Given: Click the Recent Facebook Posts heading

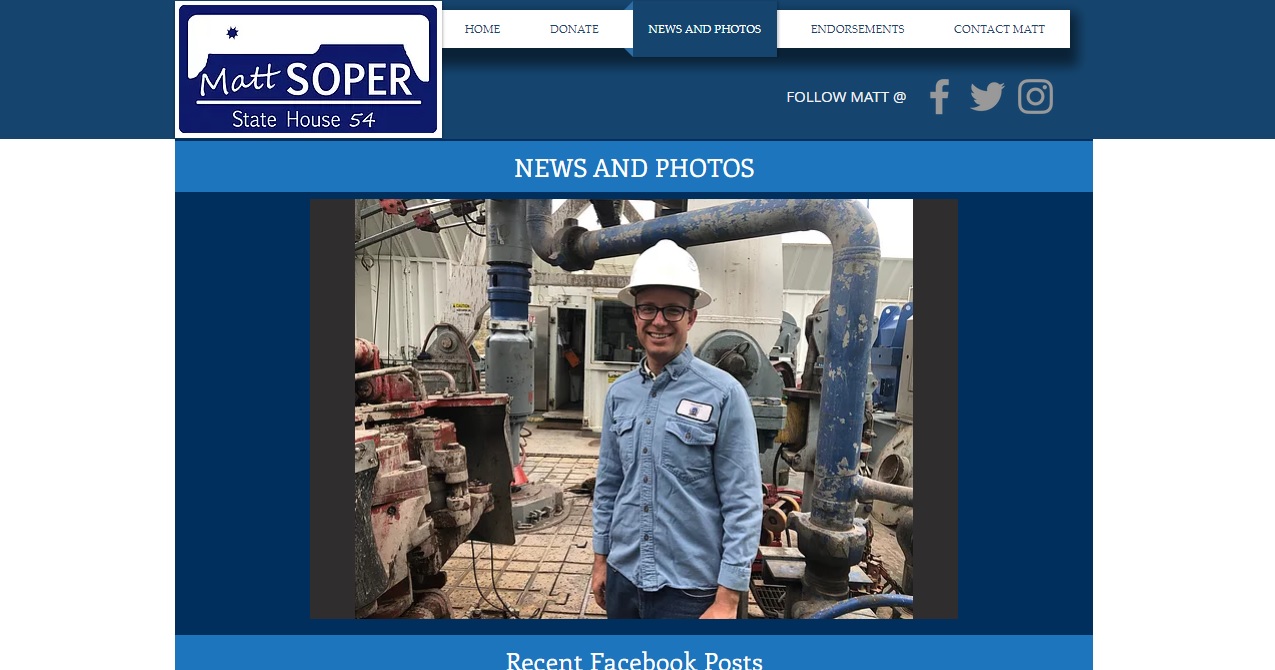Looking at the screenshot, I should [x=634, y=660].
